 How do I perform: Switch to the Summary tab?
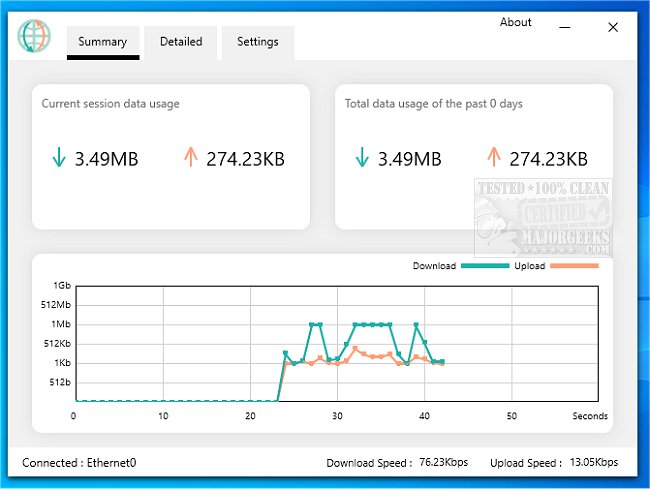pos(102,42)
